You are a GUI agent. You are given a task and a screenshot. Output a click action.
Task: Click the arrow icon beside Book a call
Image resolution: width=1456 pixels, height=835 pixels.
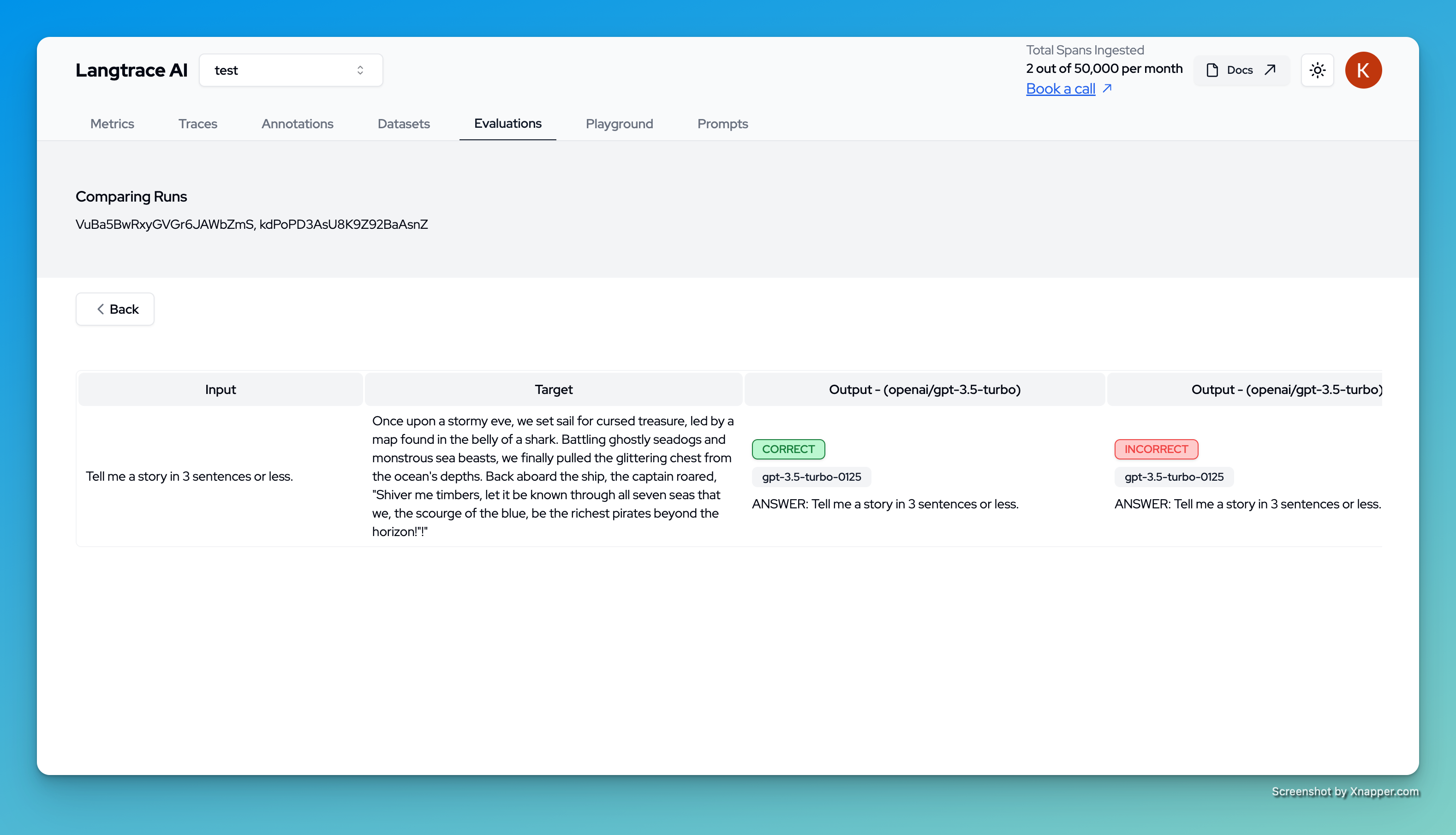pos(1107,88)
